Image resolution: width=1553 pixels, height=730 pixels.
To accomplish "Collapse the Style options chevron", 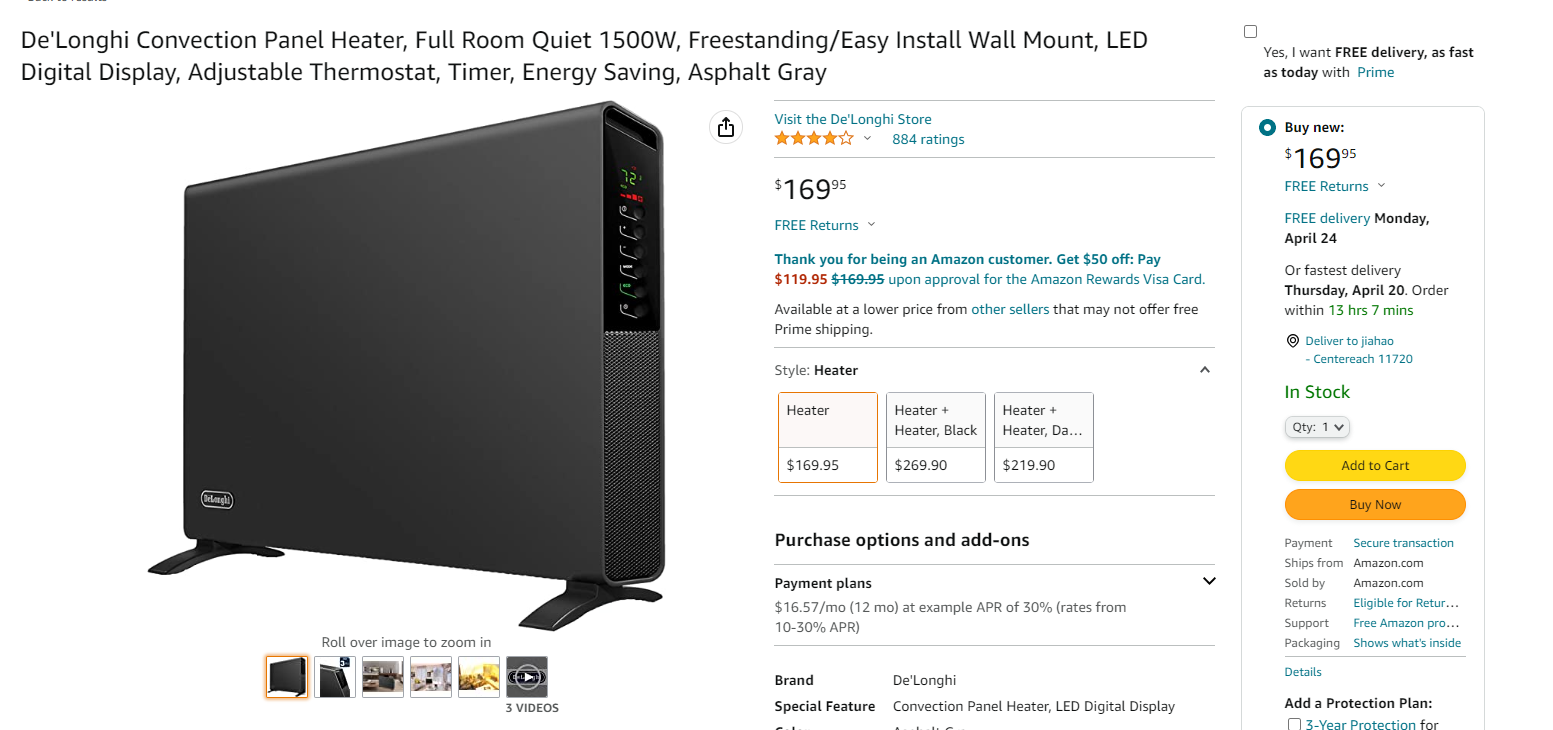I will pyautogui.click(x=1205, y=370).
